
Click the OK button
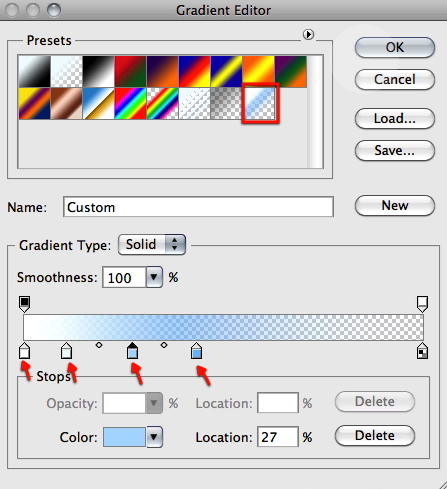[395, 47]
